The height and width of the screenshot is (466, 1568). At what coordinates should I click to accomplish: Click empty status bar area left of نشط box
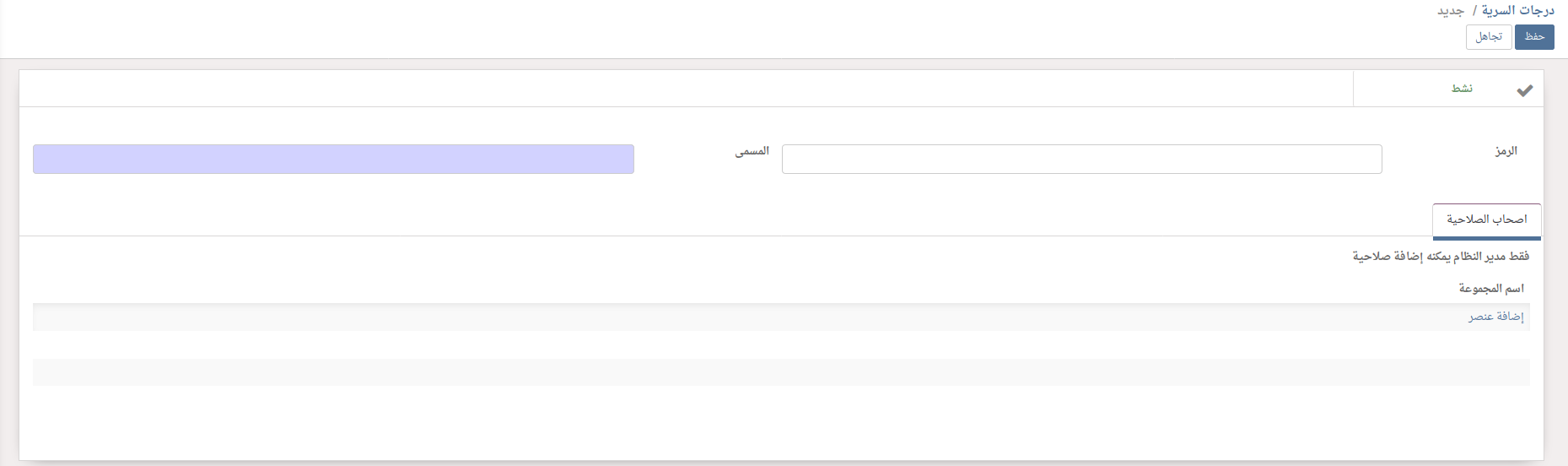coord(675,89)
